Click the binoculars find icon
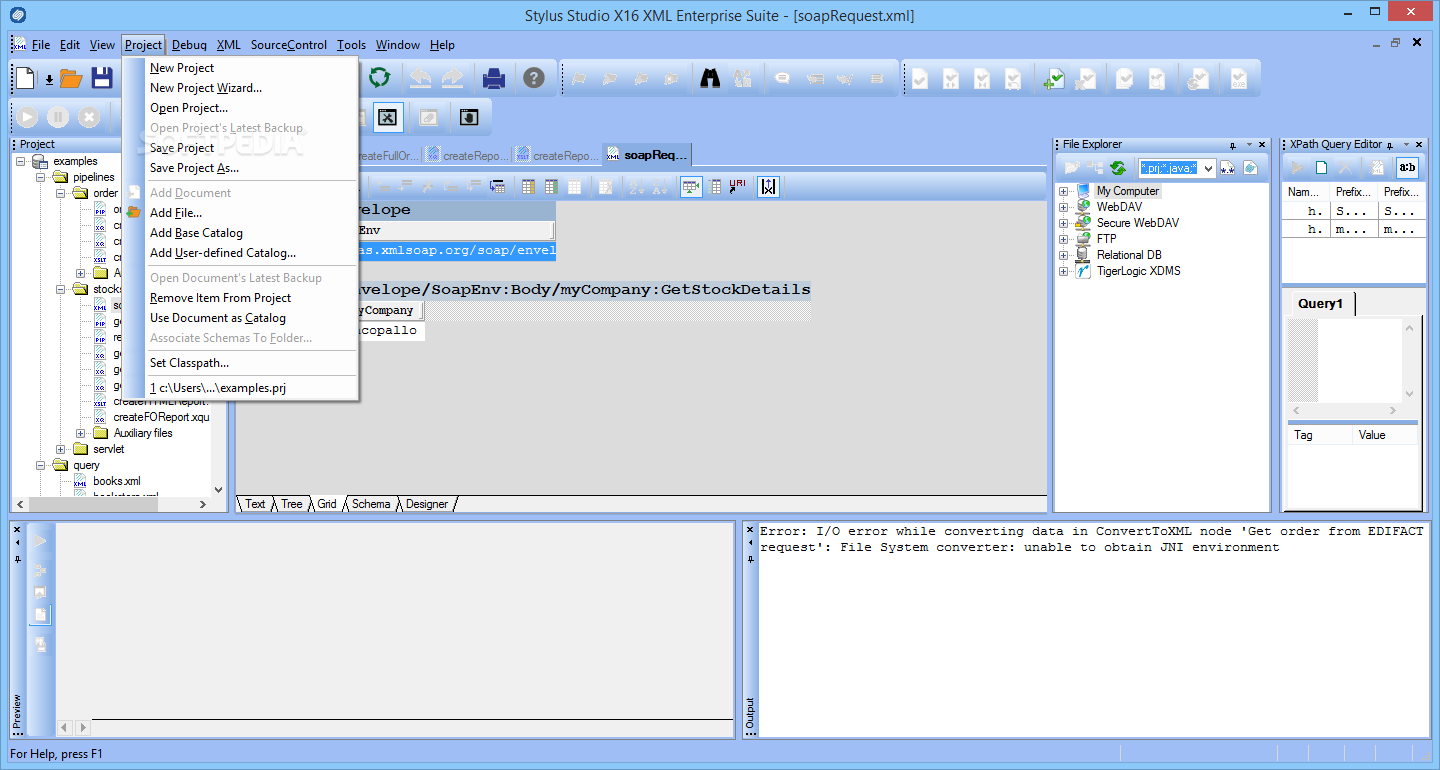Viewport: 1440px width, 770px height. click(x=710, y=78)
